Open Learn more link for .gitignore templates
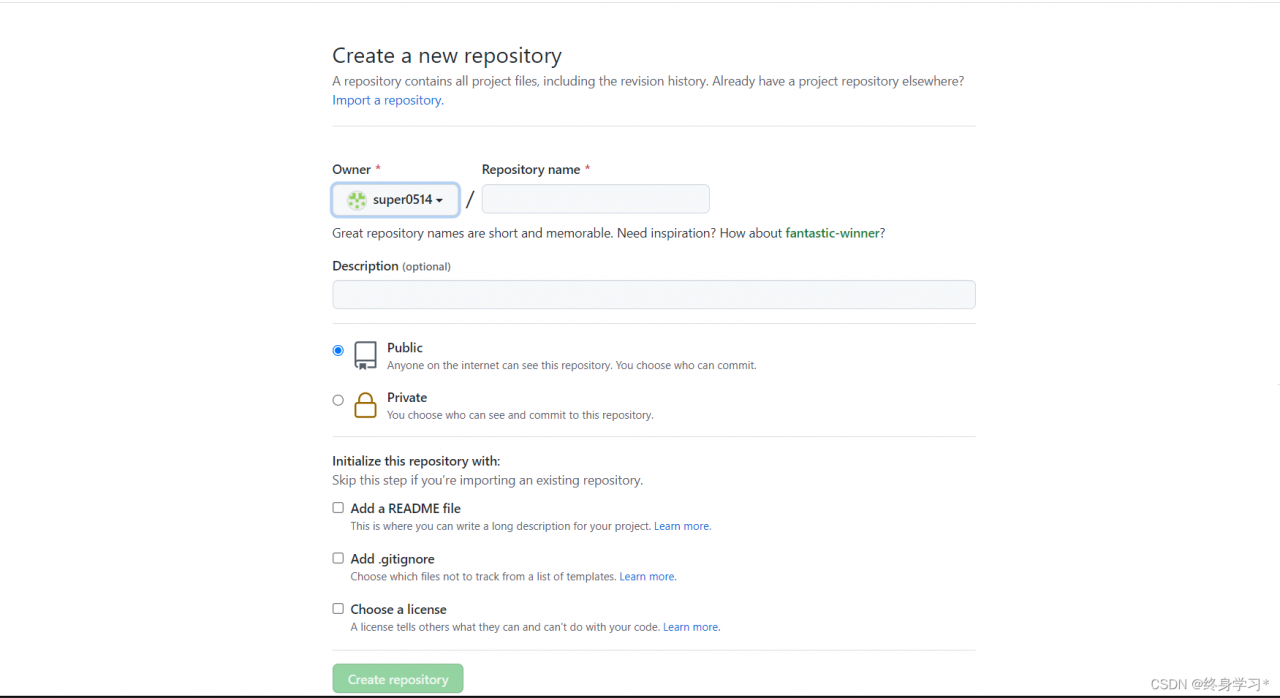 click(x=647, y=577)
